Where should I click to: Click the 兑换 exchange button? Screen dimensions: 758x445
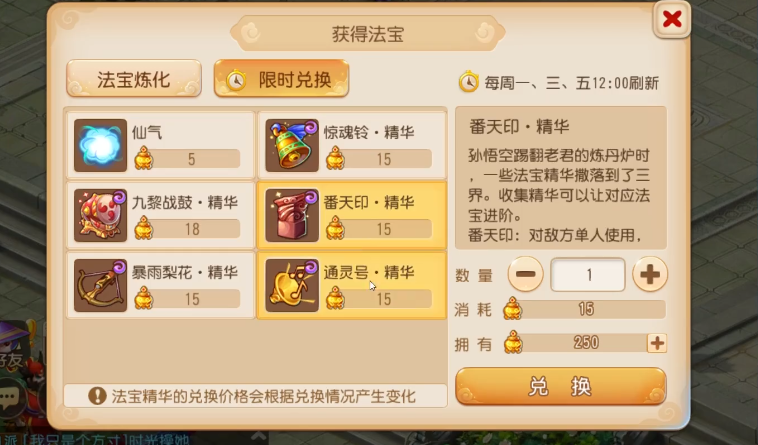tap(561, 387)
